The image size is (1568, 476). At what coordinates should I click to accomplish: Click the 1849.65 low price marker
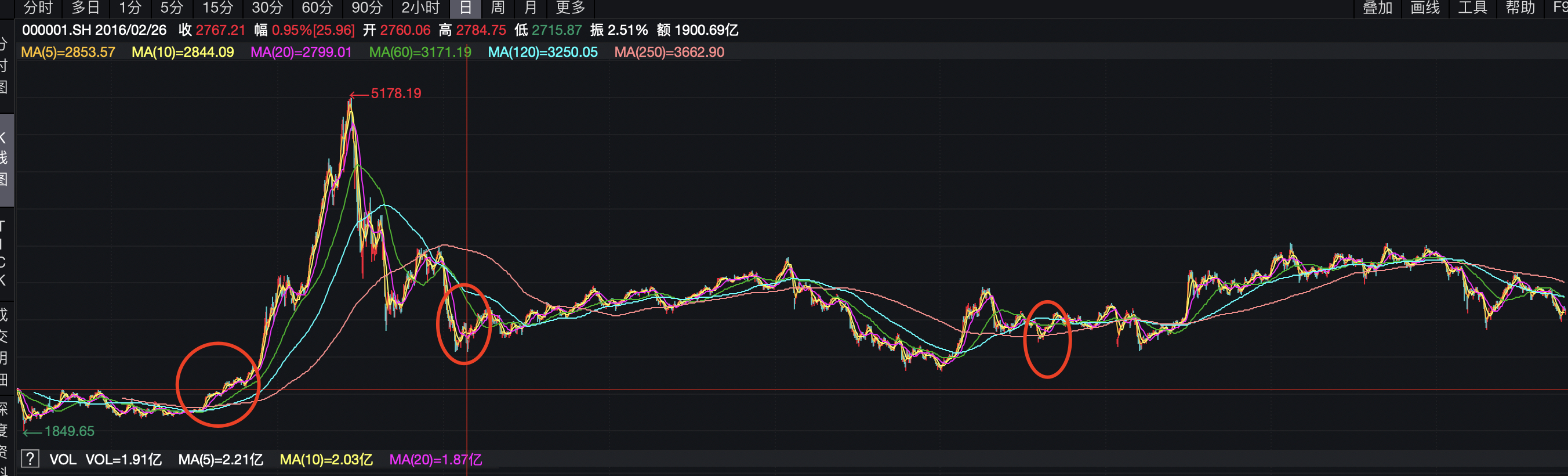pyautogui.click(x=69, y=431)
